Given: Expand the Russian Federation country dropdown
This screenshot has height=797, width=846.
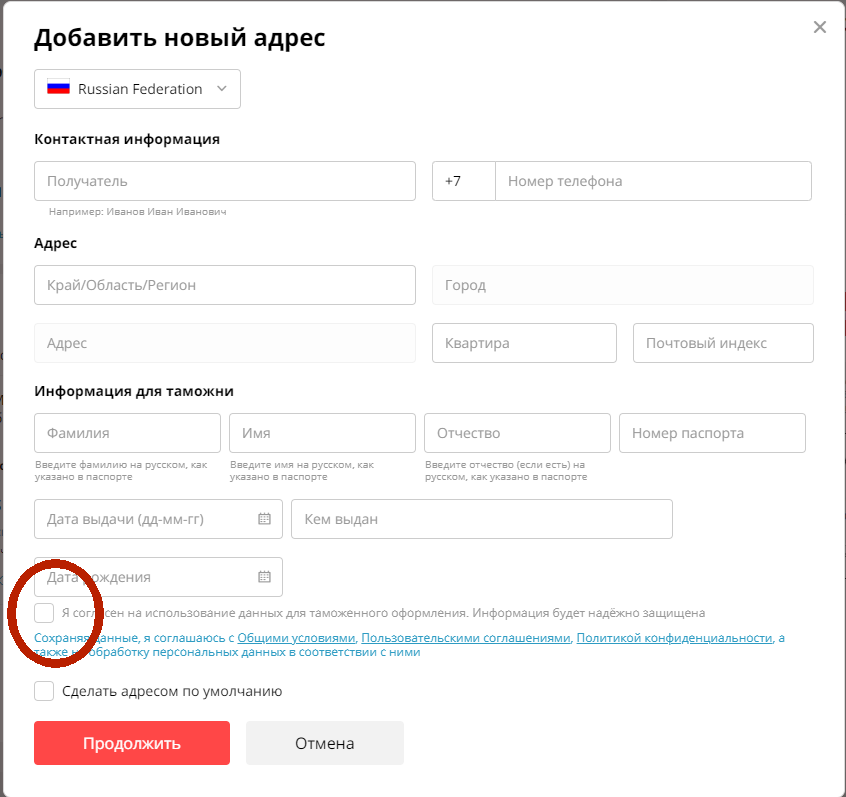Looking at the screenshot, I should [x=221, y=89].
